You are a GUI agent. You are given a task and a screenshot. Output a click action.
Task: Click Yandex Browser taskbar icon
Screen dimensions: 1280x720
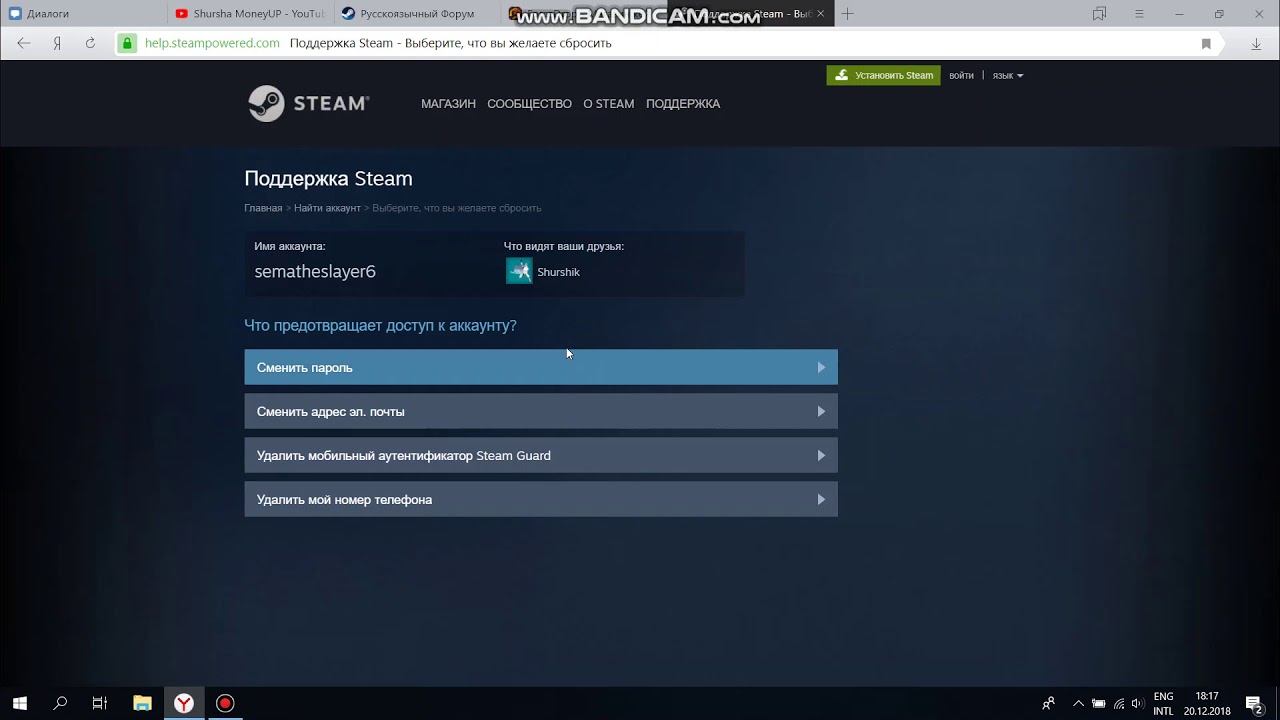click(184, 703)
